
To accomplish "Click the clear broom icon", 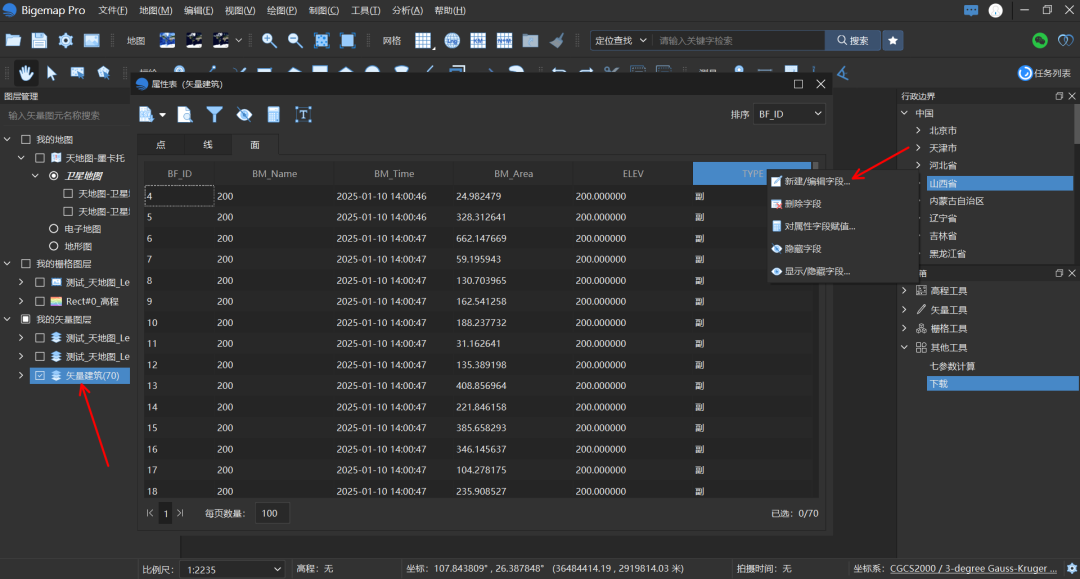I will [x=557, y=41].
